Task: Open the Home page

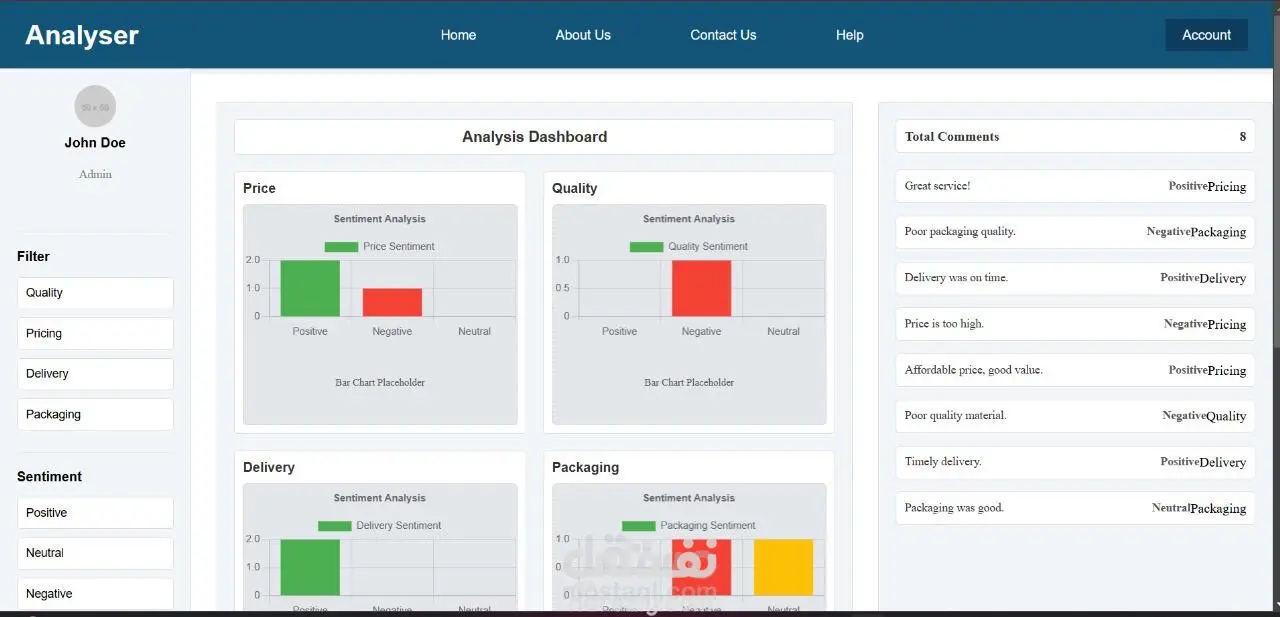Action: 458,35
